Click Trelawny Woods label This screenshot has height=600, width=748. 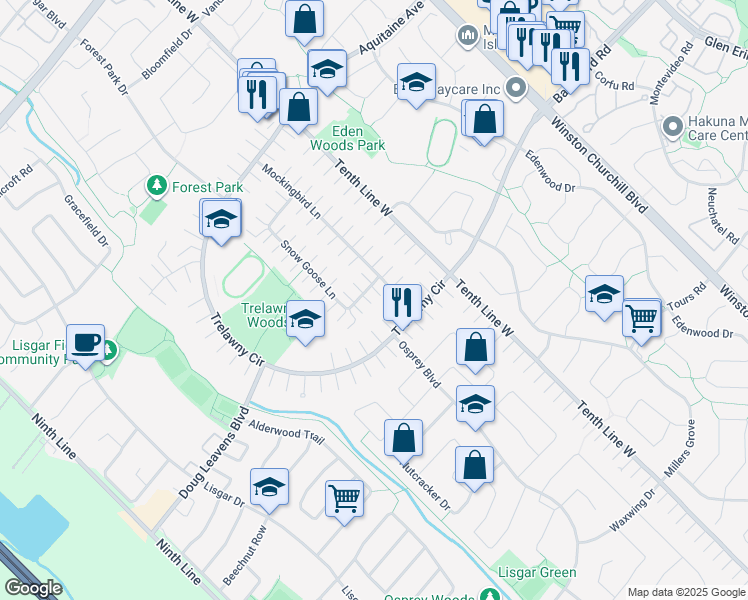(x=264, y=315)
